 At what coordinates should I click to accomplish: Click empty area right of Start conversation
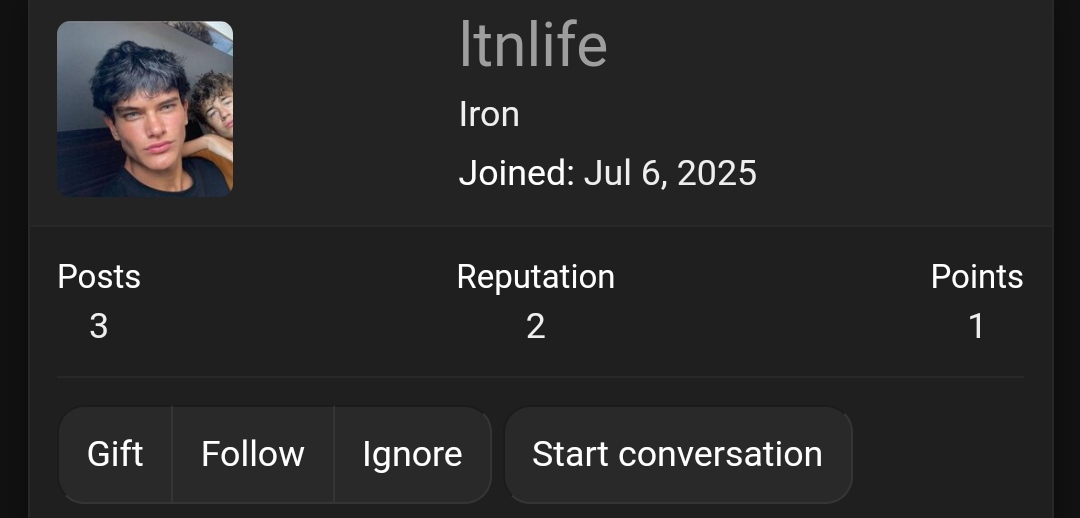[x=951, y=455]
